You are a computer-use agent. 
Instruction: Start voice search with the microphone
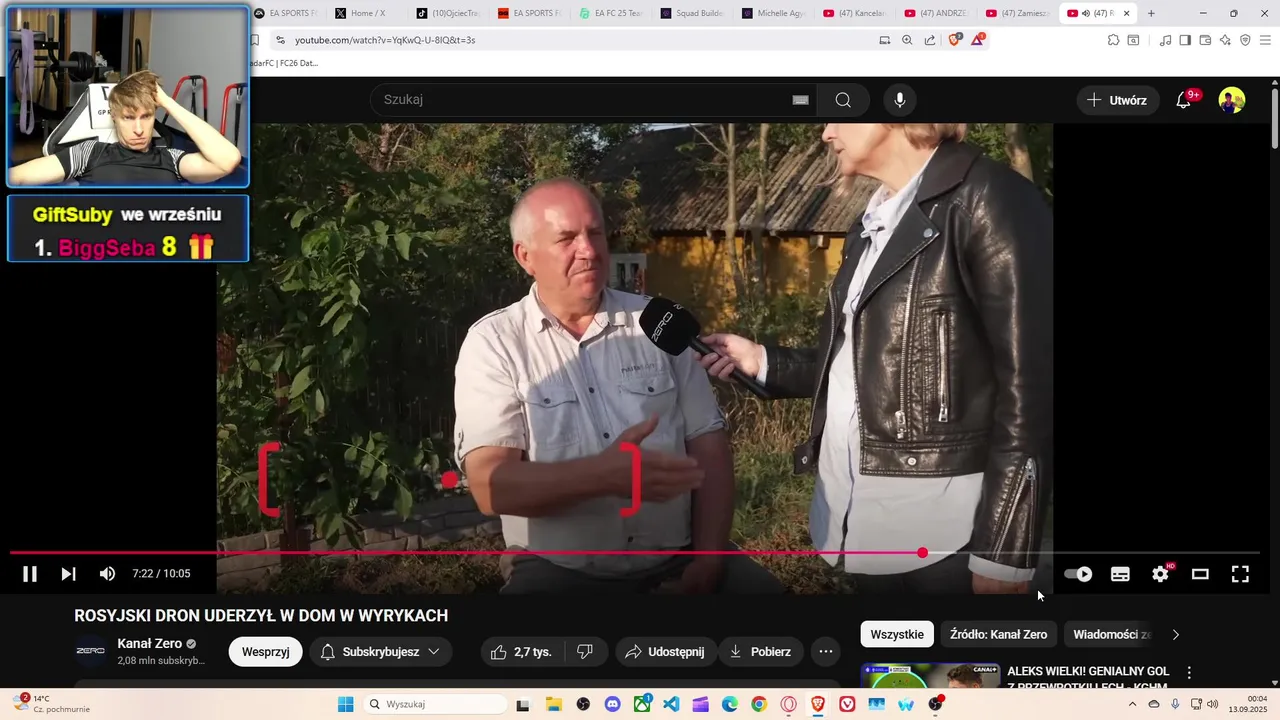(900, 100)
